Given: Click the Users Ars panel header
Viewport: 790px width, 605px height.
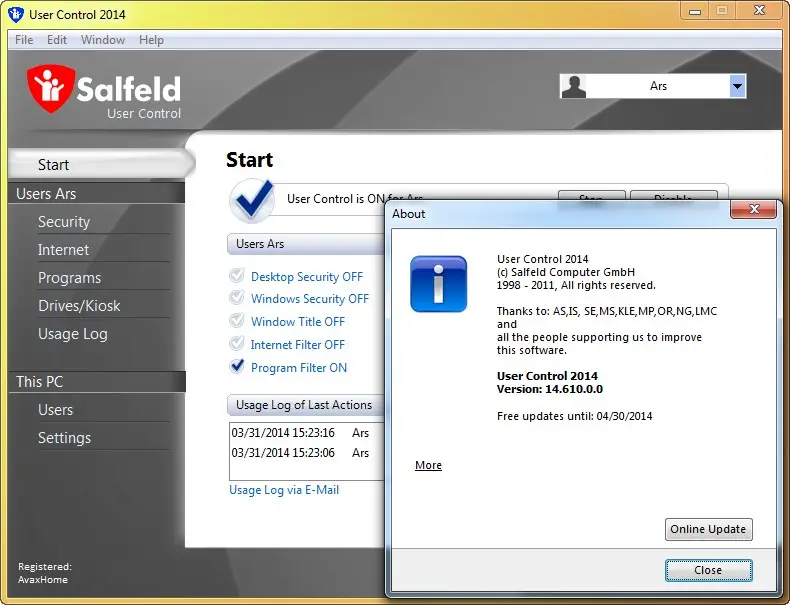Looking at the screenshot, I should click(306, 244).
